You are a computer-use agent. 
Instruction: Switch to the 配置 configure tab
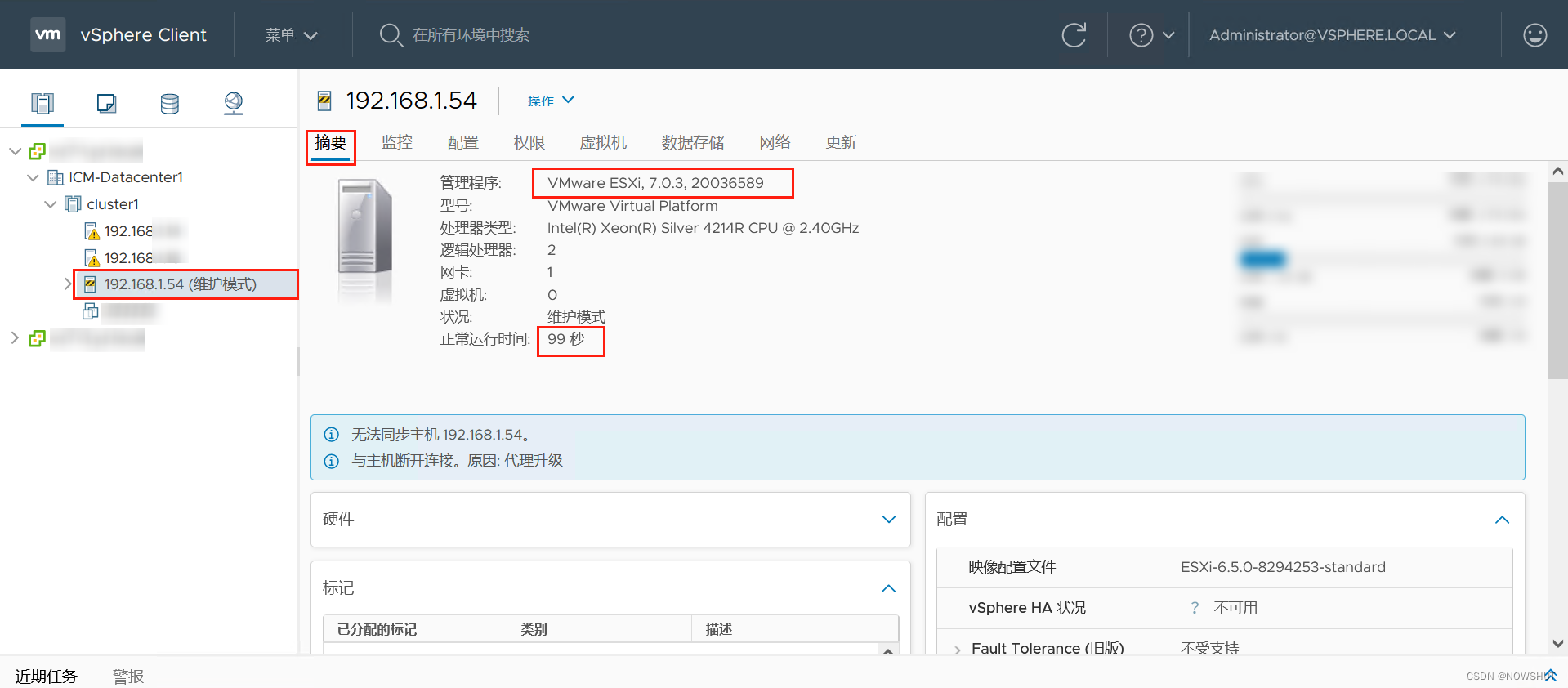(x=463, y=143)
